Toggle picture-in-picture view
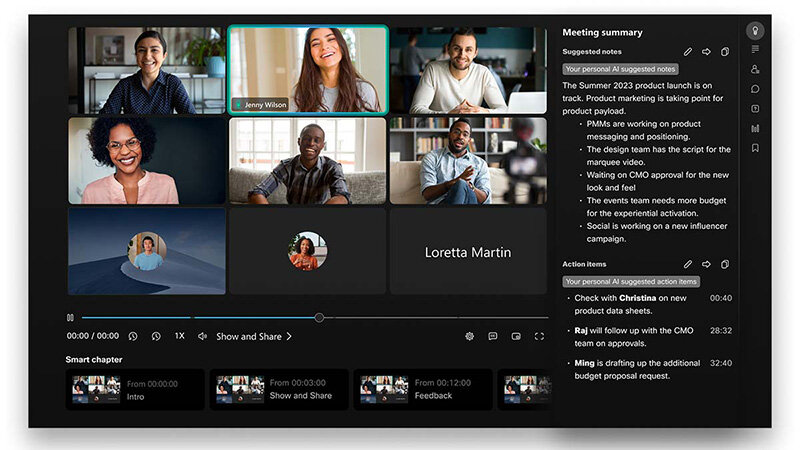Image resolution: width=800 pixels, height=450 pixels. (x=516, y=336)
